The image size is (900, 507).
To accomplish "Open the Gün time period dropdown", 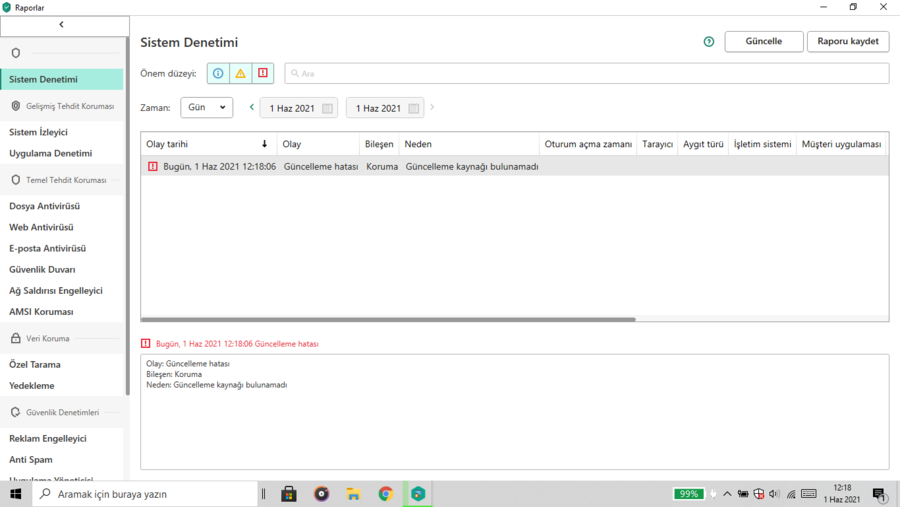I will [207, 107].
